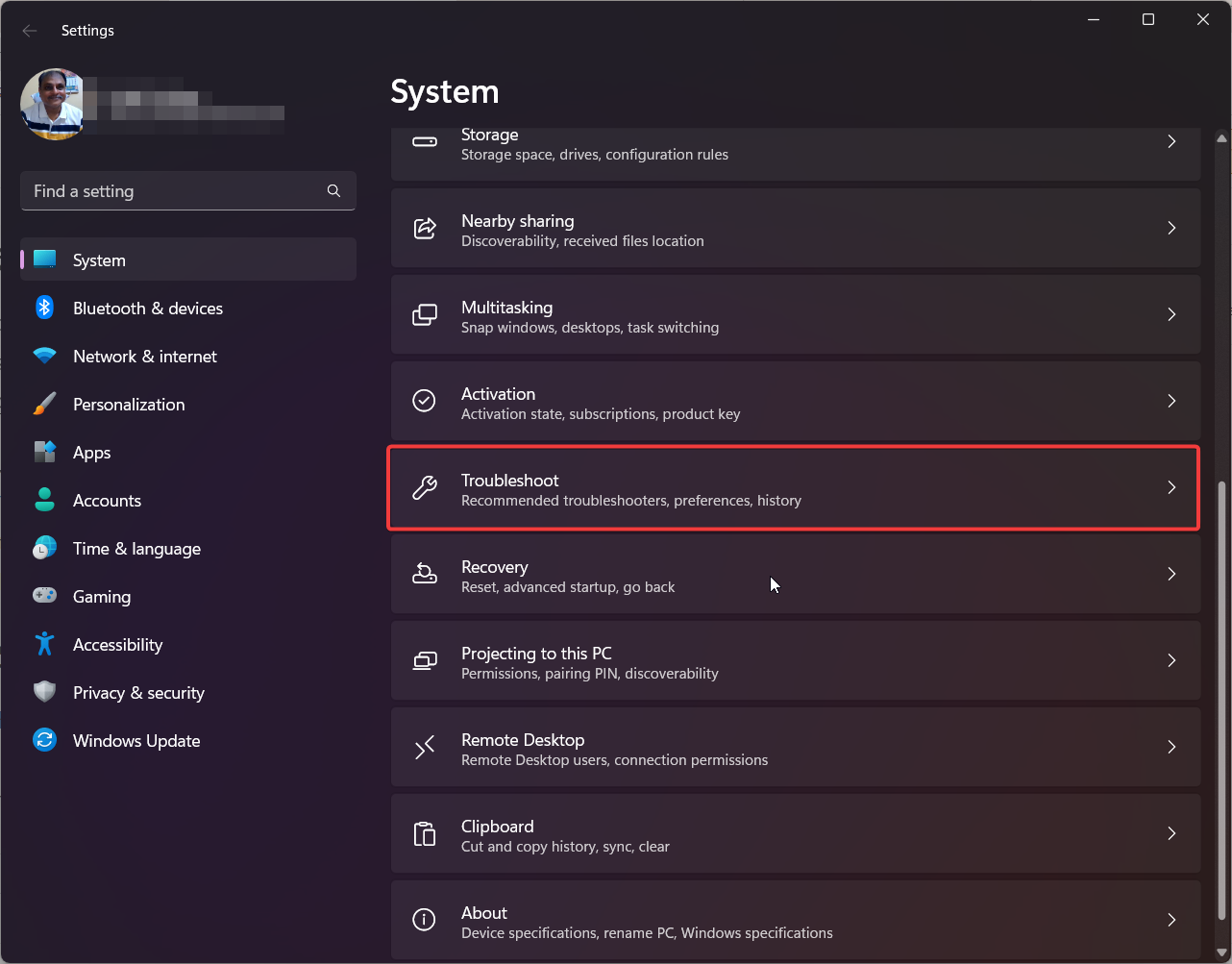Click the Privacy & security shield icon
This screenshot has height=964, width=1232.
(x=45, y=692)
